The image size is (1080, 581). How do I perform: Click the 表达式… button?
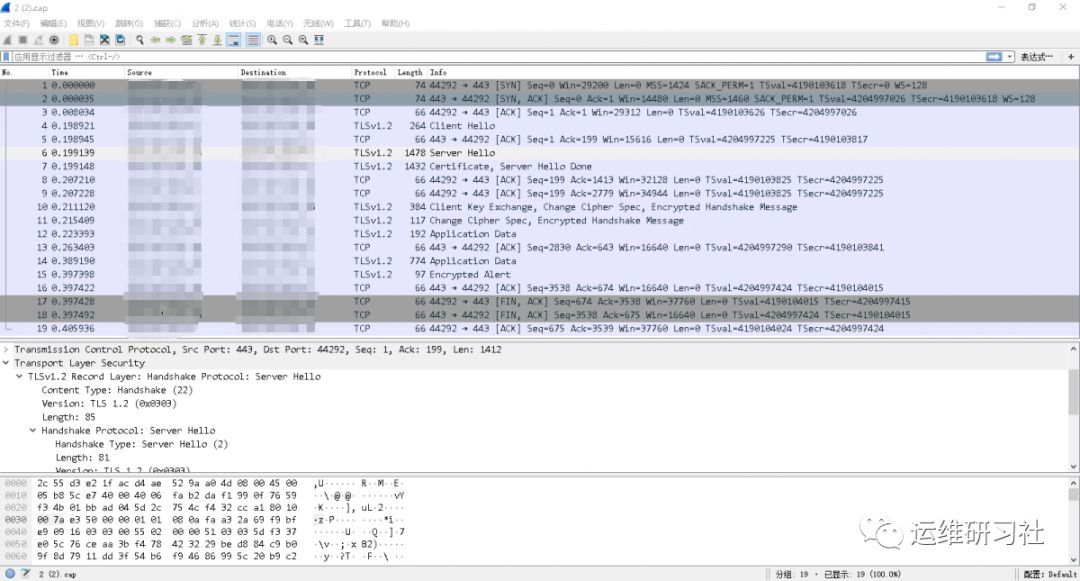pyautogui.click(x=1037, y=56)
